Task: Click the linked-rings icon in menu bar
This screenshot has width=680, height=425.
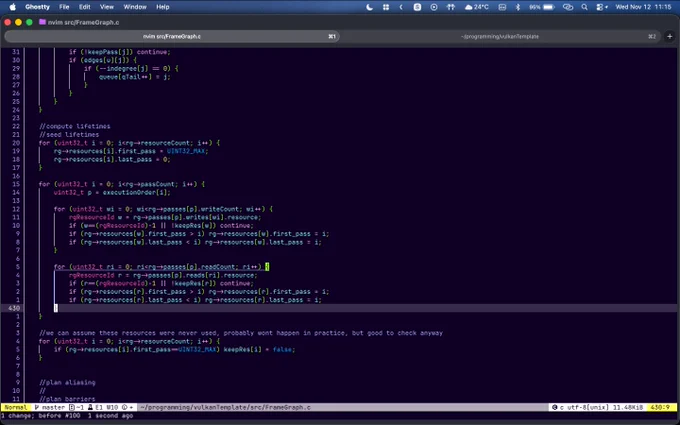Action: pyautogui.click(x=568, y=7)
